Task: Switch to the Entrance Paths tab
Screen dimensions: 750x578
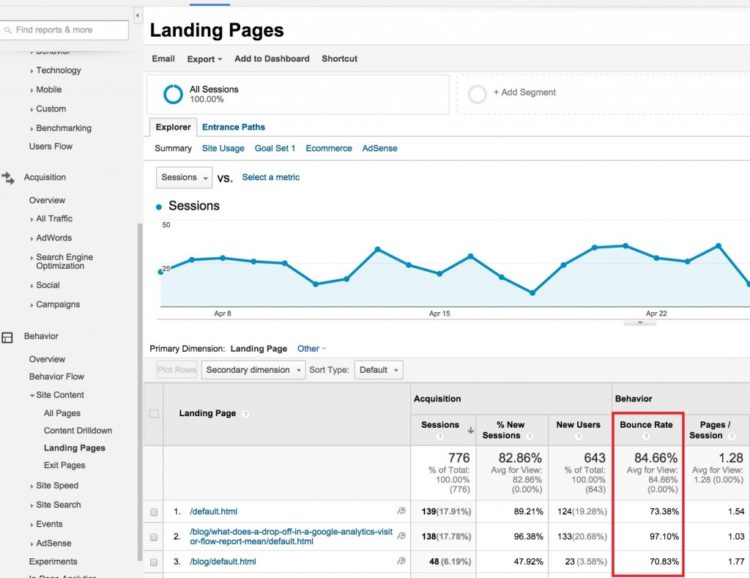Action: click(233, 127)
